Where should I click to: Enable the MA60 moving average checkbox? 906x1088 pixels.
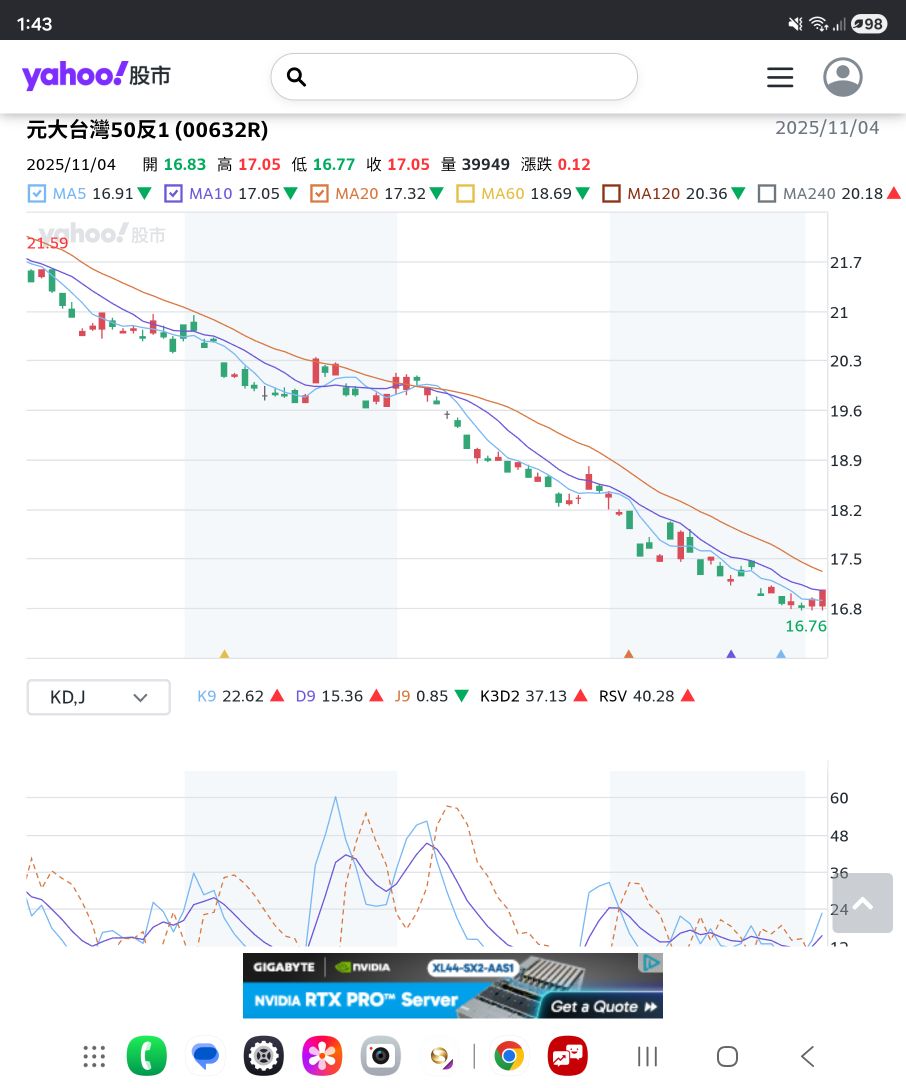click(465, 194)
